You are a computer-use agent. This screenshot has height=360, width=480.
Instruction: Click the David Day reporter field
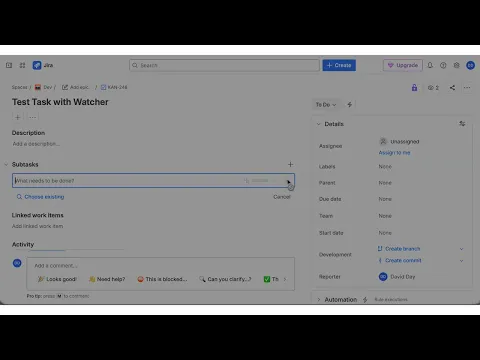[397, 277]
